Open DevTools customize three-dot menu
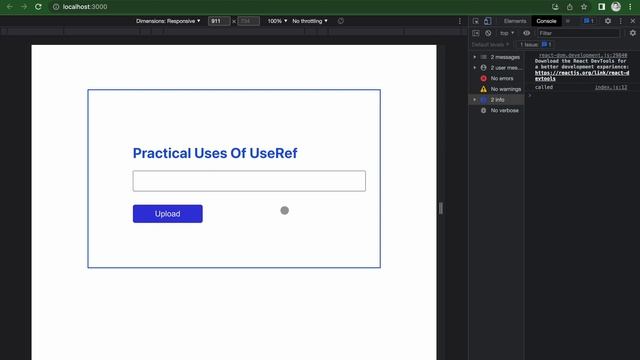Screen dimensions: 640x360 click(621, 21)
